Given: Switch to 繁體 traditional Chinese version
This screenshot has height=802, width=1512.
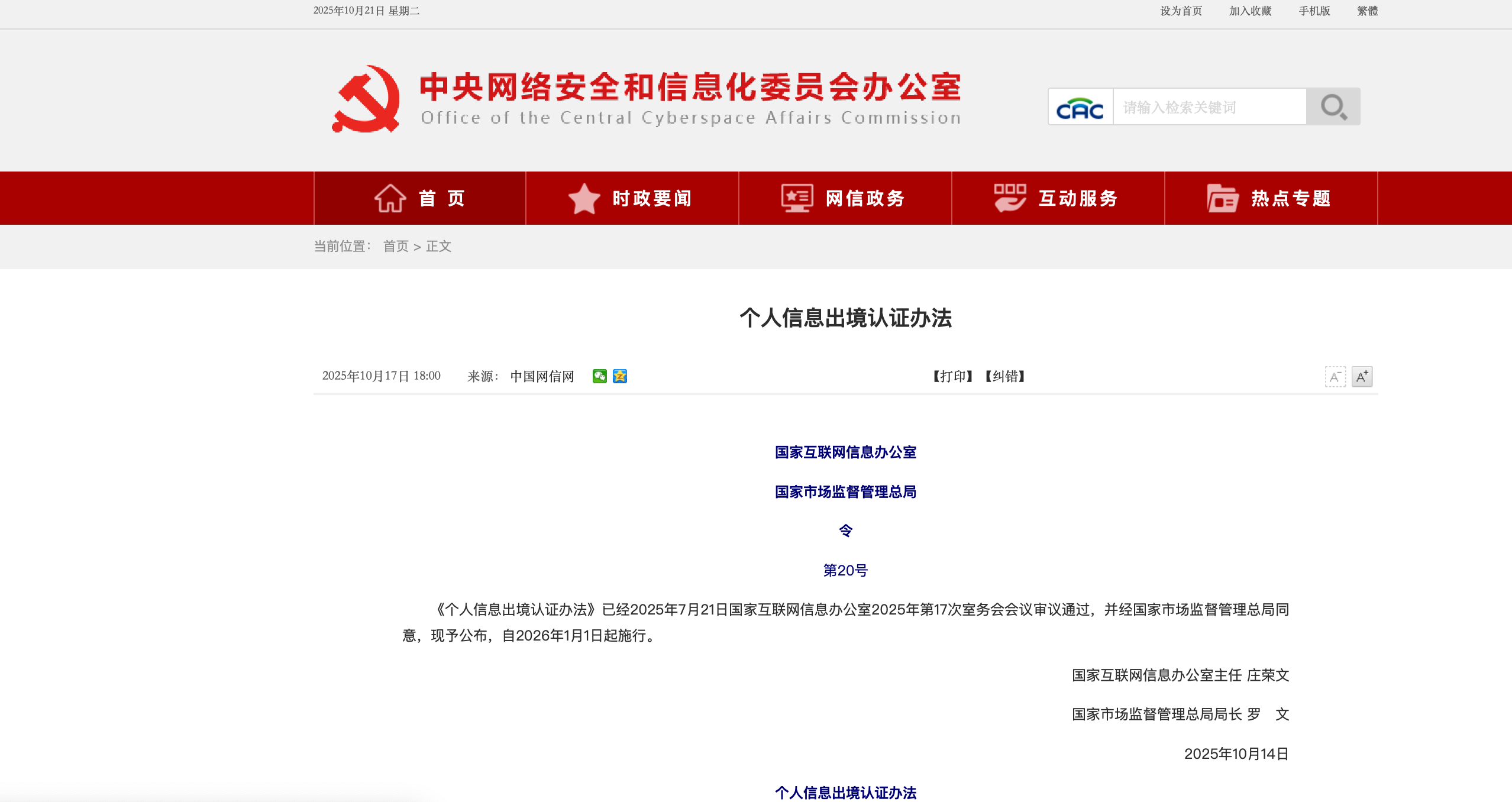Looking at the screenshot, I should point(1367,11).
